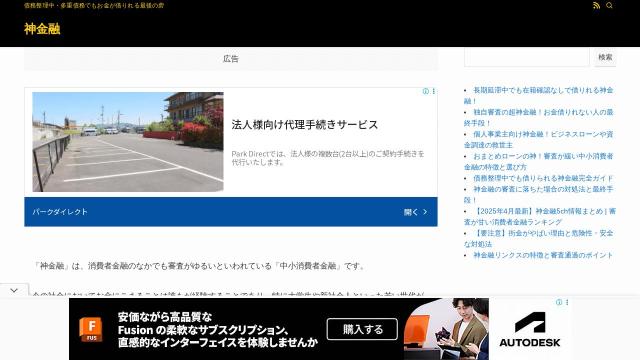Open the RSS feed icon in header

[x=596, y=5]
